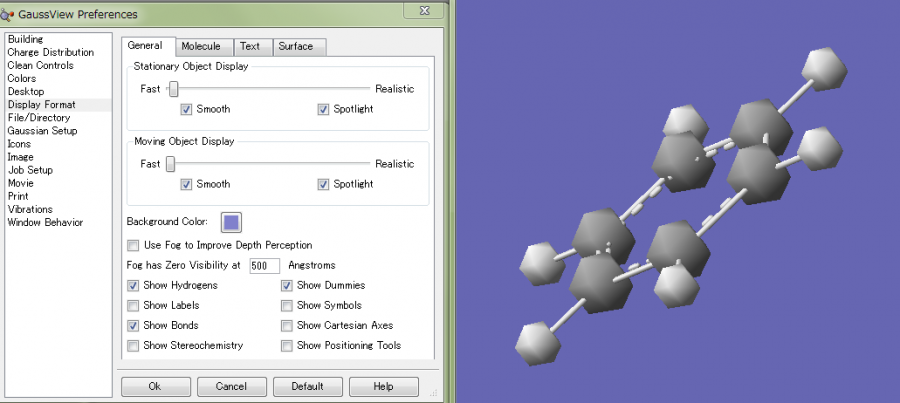Choose the Colors category
900x403 pixels.
point(22,79)
